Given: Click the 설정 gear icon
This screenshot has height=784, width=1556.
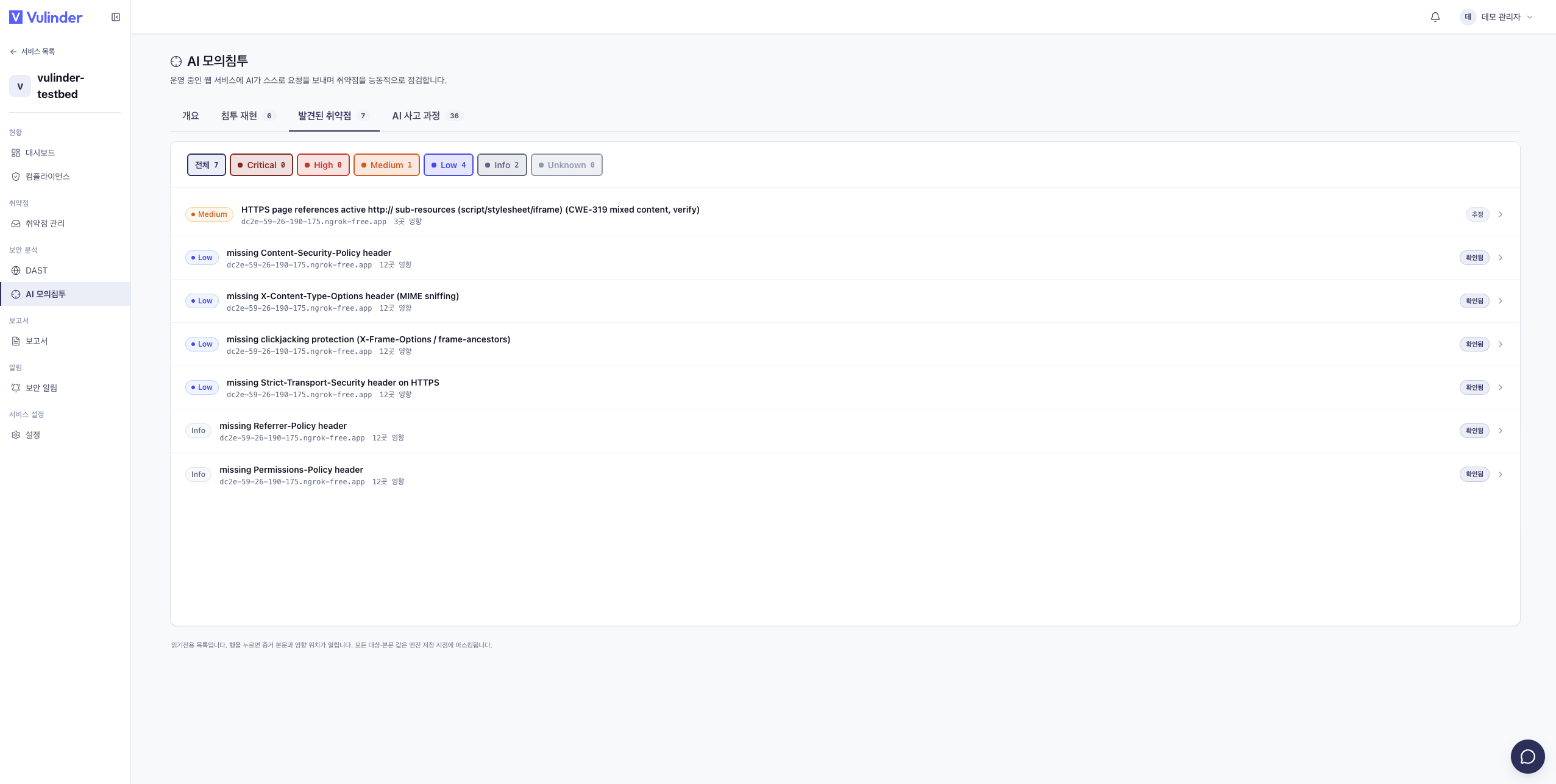Looking at the screenshot, I should pos(16,435).
